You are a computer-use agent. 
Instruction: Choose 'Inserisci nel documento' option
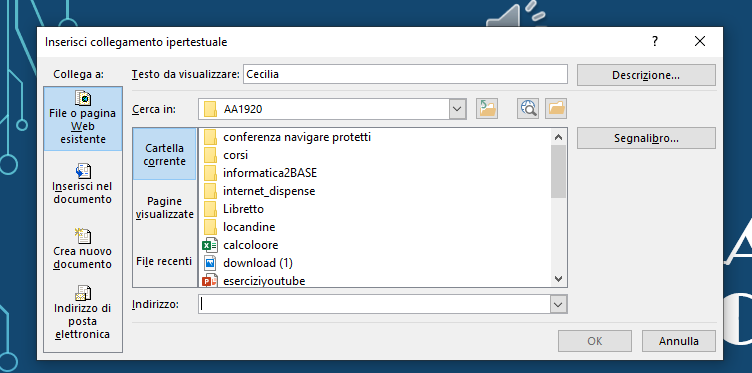click(82, 184)
